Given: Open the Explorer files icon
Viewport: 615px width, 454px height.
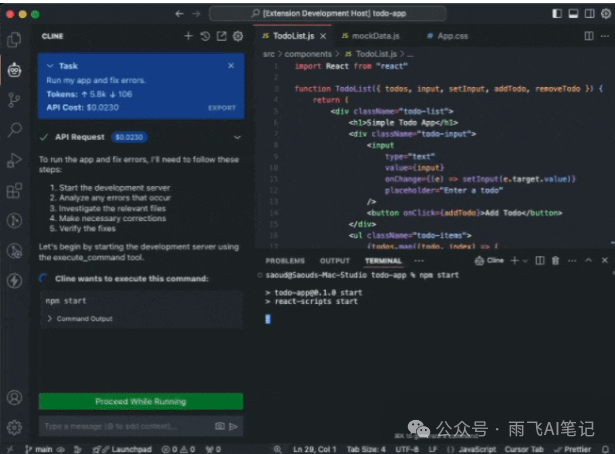Looking at the screenshot, I should (x=15, y=40).
